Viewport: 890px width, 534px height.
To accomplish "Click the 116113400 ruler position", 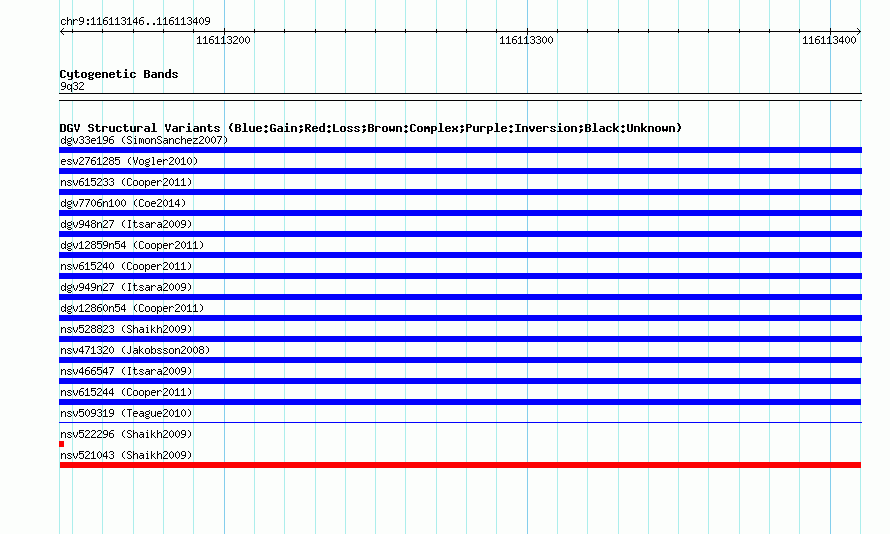I will 829,40.
